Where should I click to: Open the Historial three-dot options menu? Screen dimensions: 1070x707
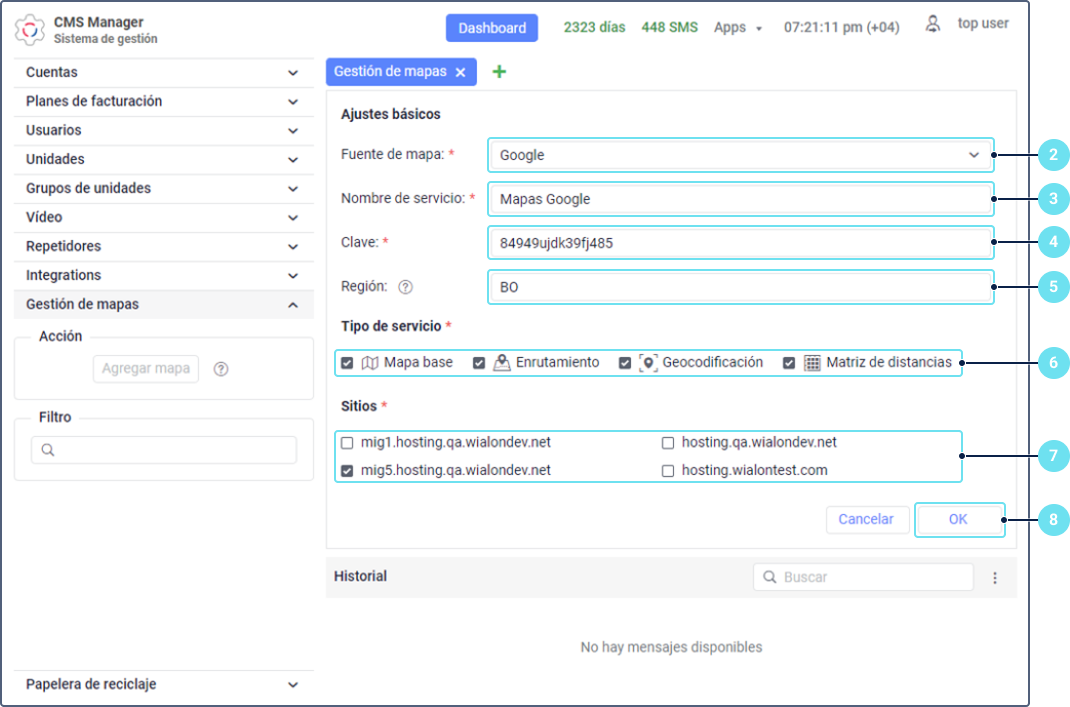994,578
